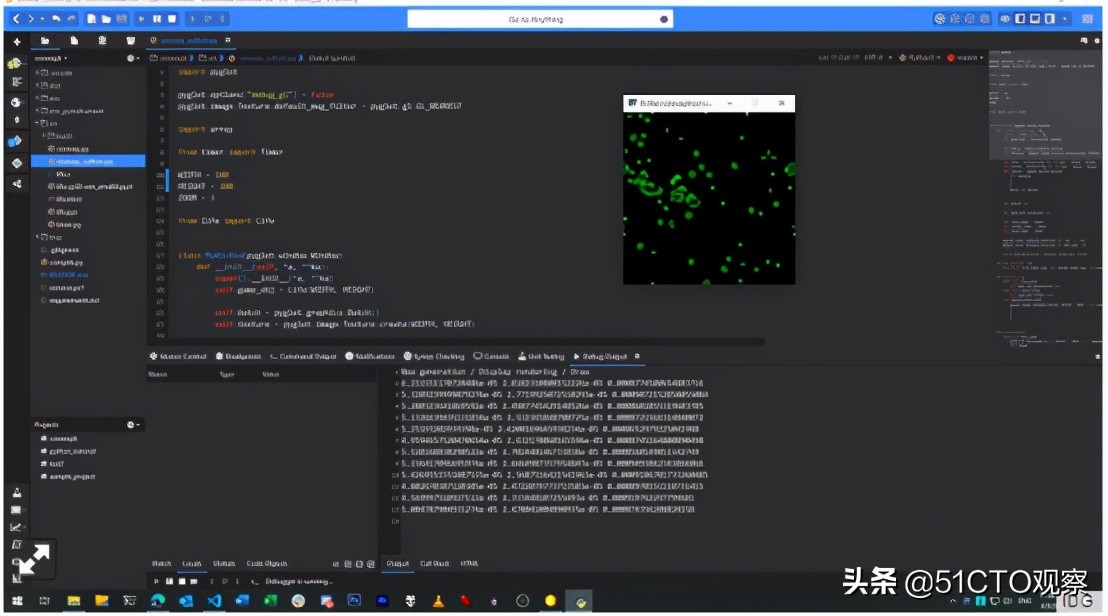Click the green particle simulation canvas
1108x616 pixels.
[x=709, y=199]
